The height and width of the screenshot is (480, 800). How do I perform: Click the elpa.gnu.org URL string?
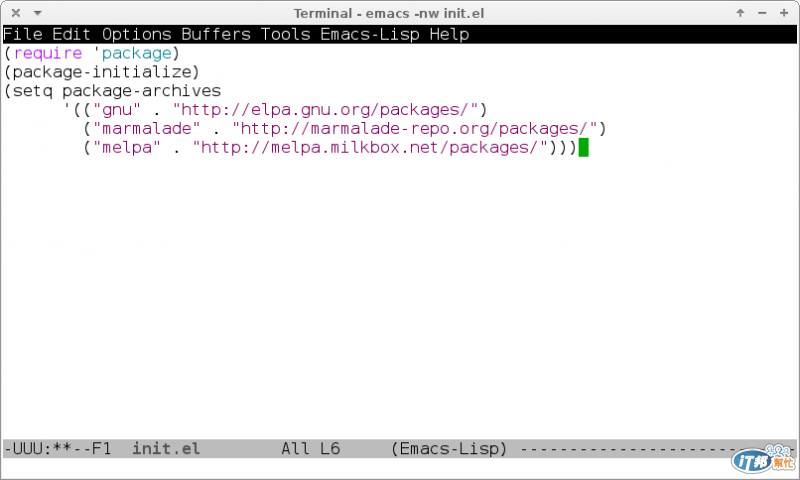coord(326,110)
